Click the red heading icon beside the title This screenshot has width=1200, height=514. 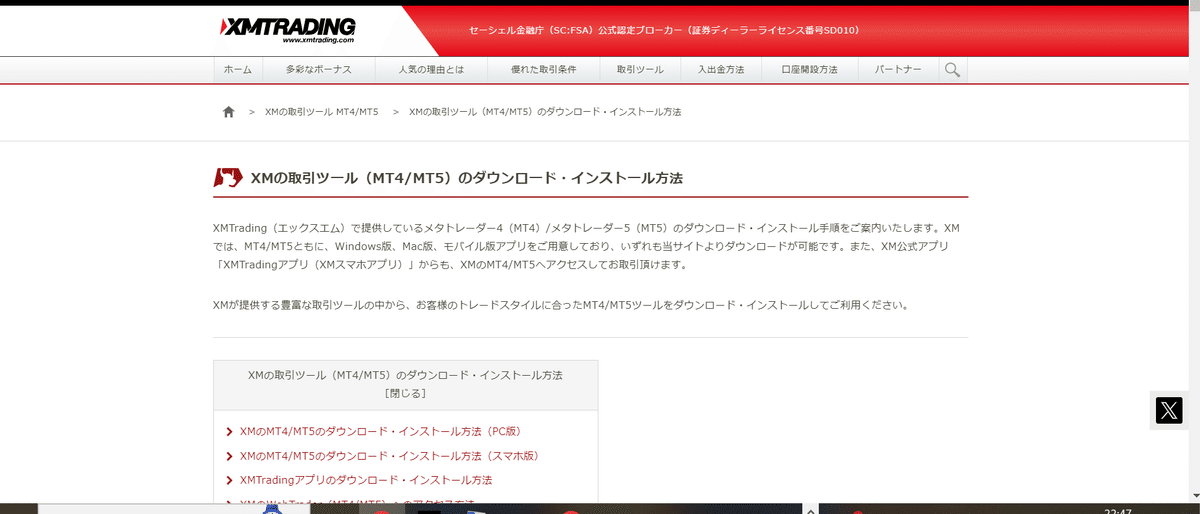pos(228,178)
